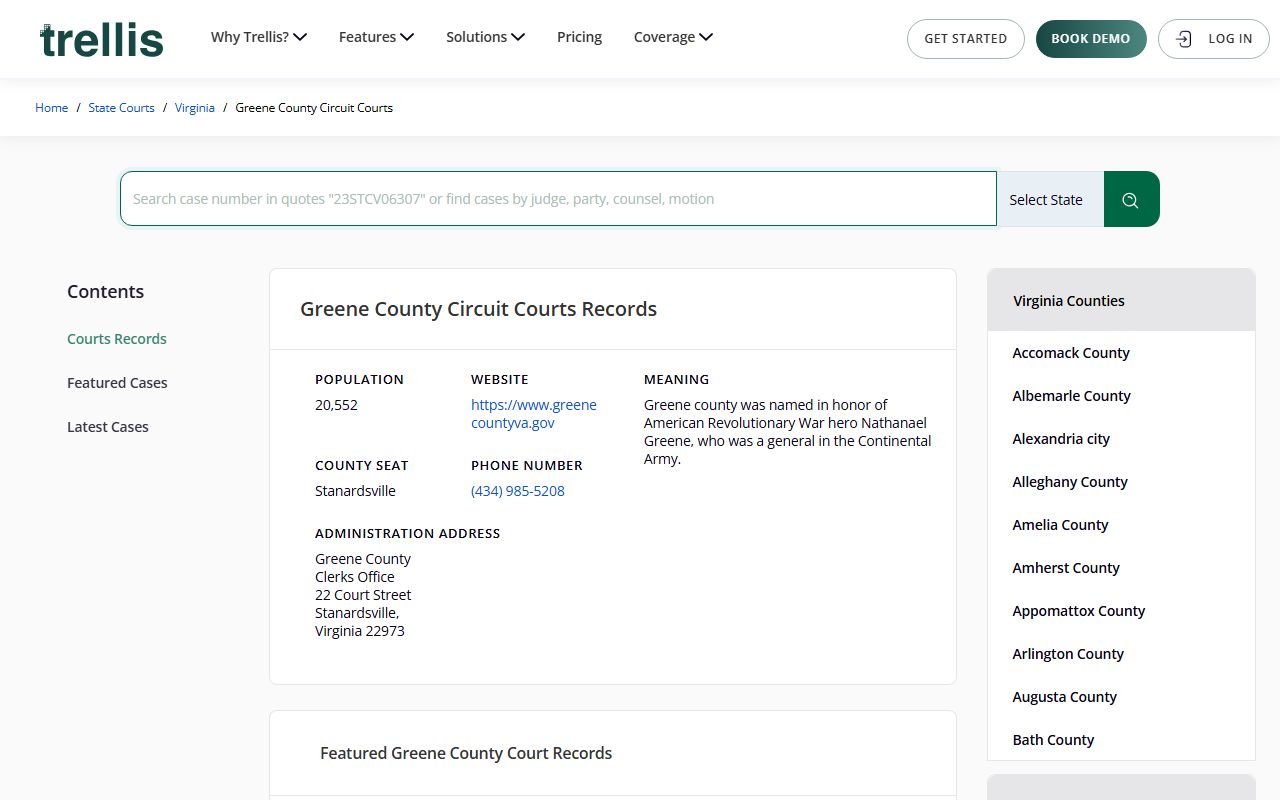This screenshot has height=800, width=1280.
Task: Open Virginia breadcrumb link
Action: pyautogui.click(x=195, y=108)
